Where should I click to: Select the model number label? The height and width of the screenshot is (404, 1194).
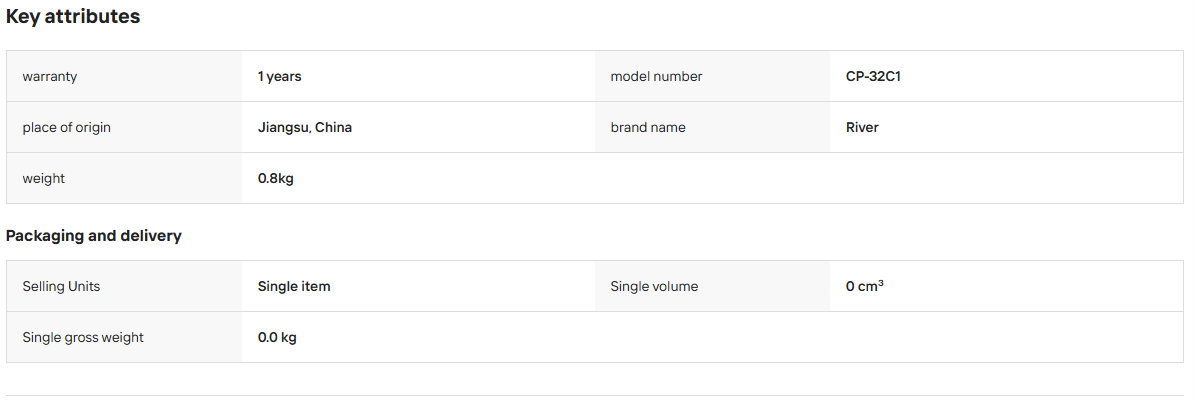coord(656,76)
